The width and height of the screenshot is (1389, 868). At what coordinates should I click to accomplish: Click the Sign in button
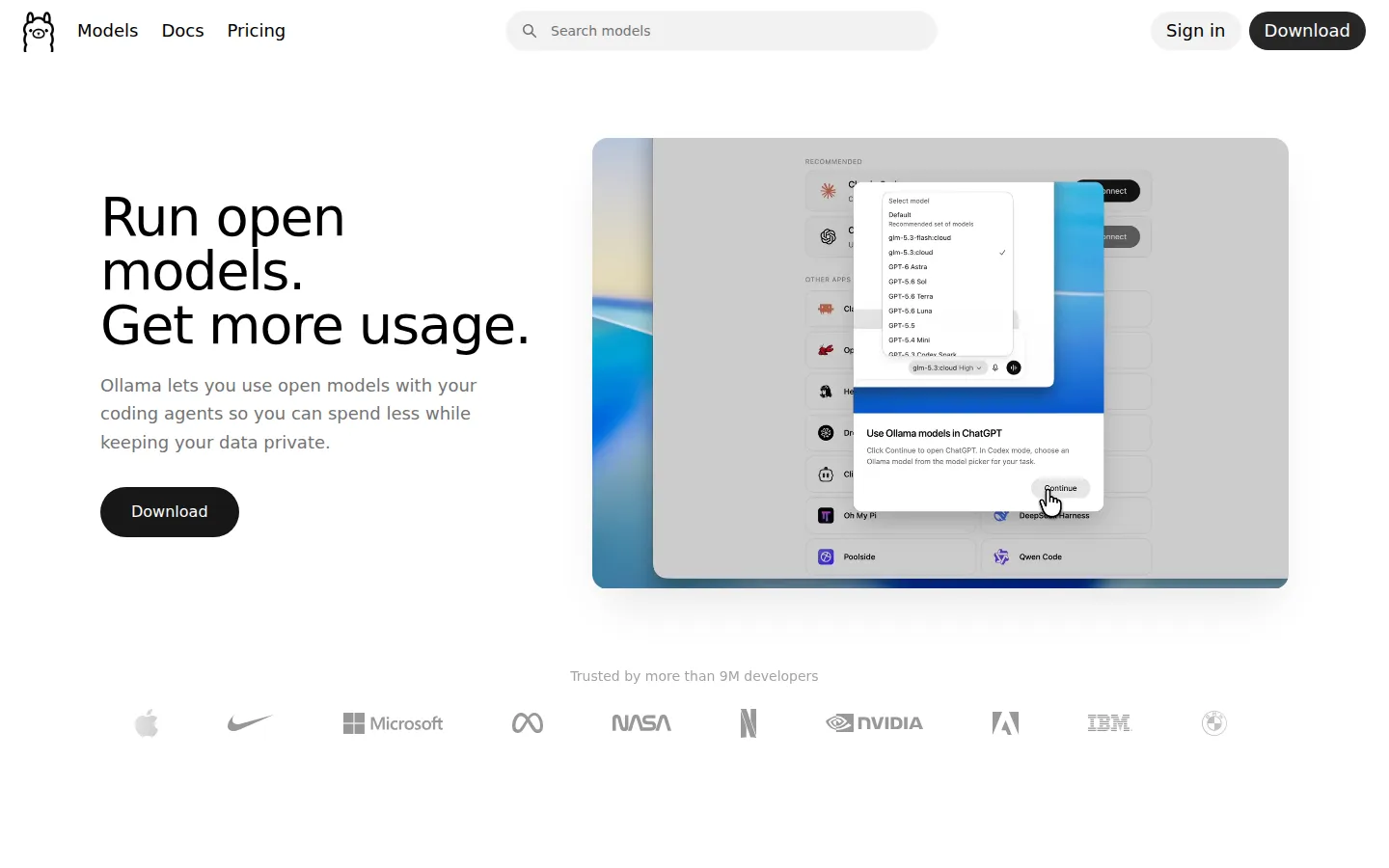pos(1195,31)
